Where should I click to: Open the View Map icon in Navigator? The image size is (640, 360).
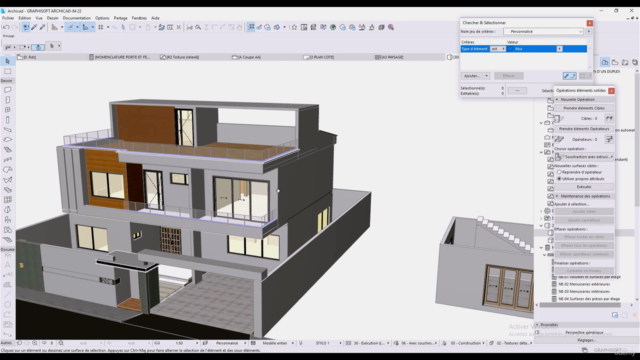pyautogui.click(x=615, y=62)
